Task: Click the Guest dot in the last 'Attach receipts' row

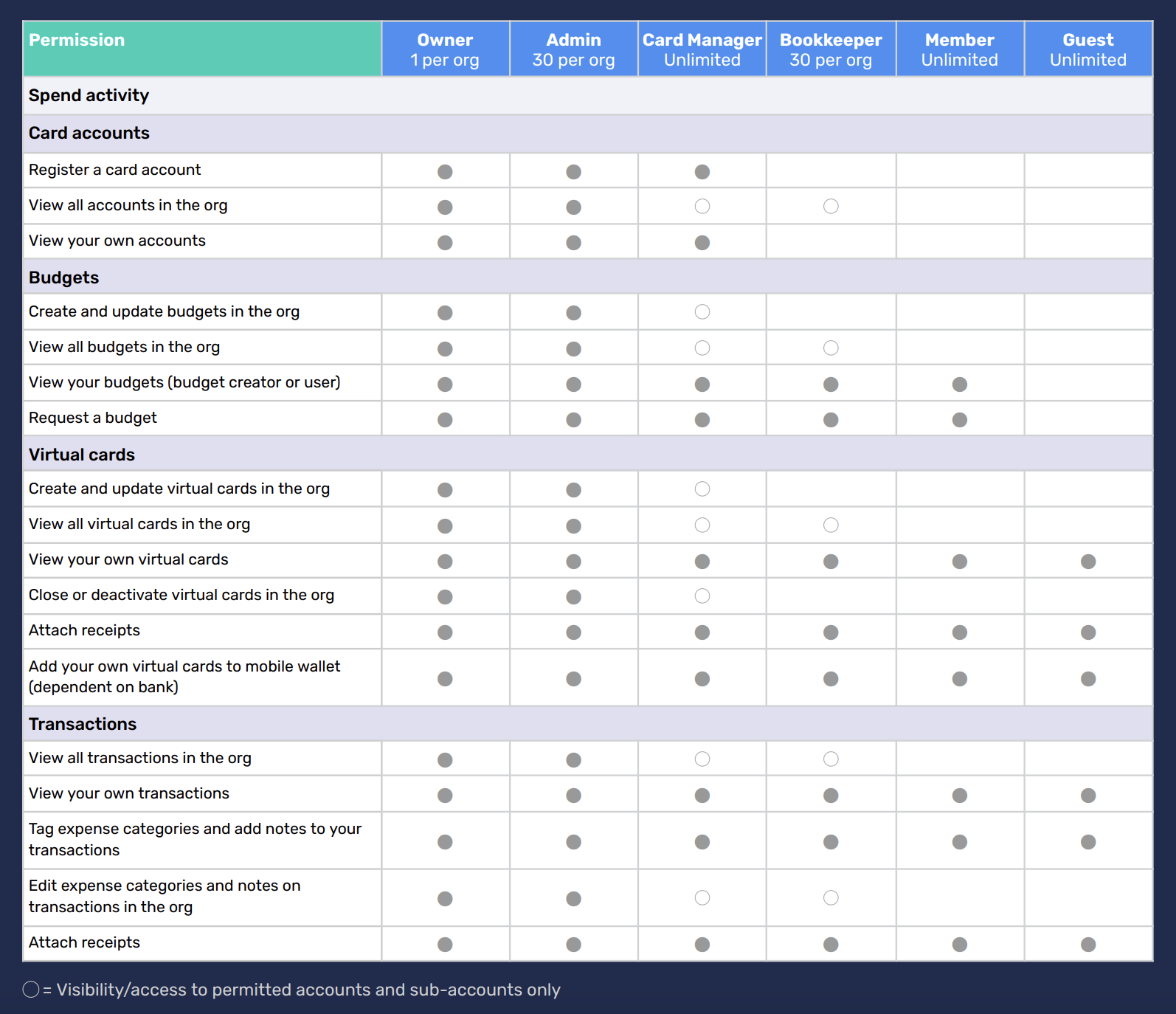Action: (x=1088, y=945)
